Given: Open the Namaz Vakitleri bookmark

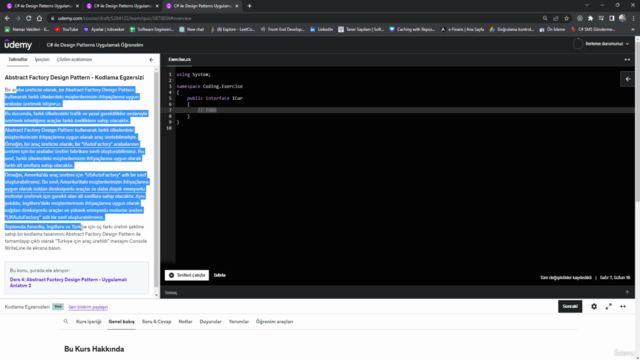Looking at the screenshot, I should [27, 29].
